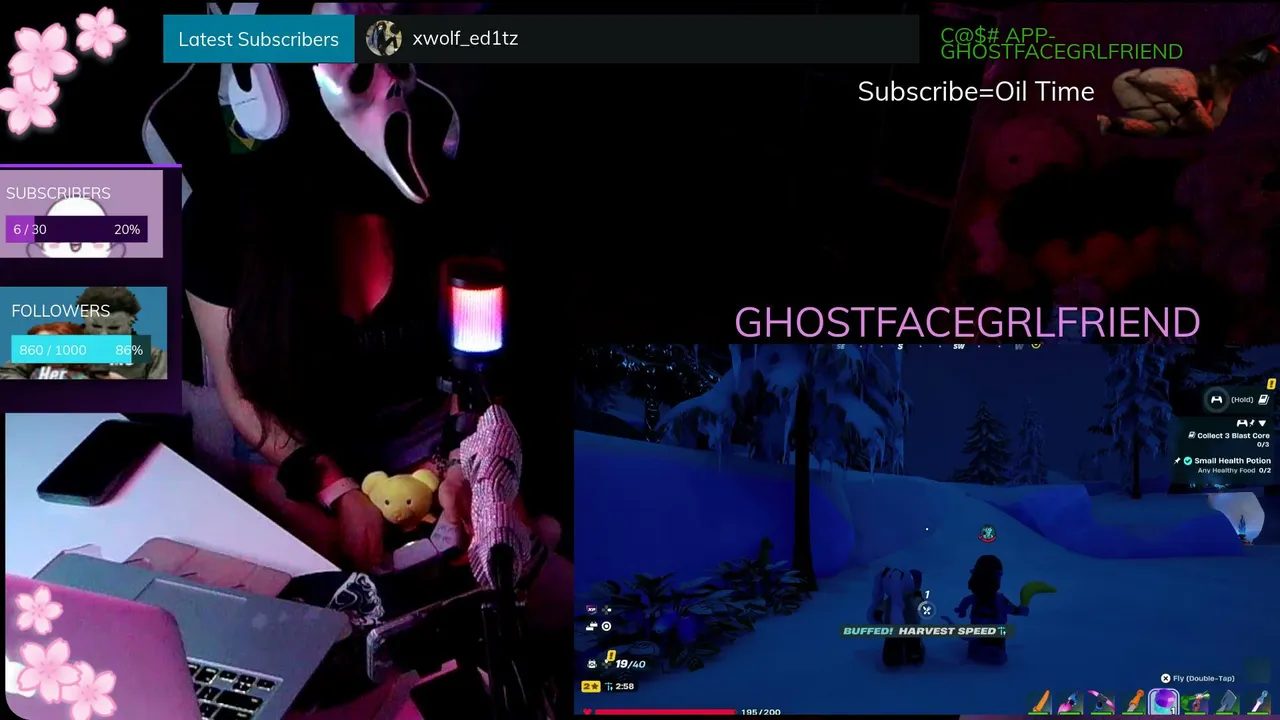Select the blue-handled tool in the last hotbar slot

click(x=1258, y=703)
